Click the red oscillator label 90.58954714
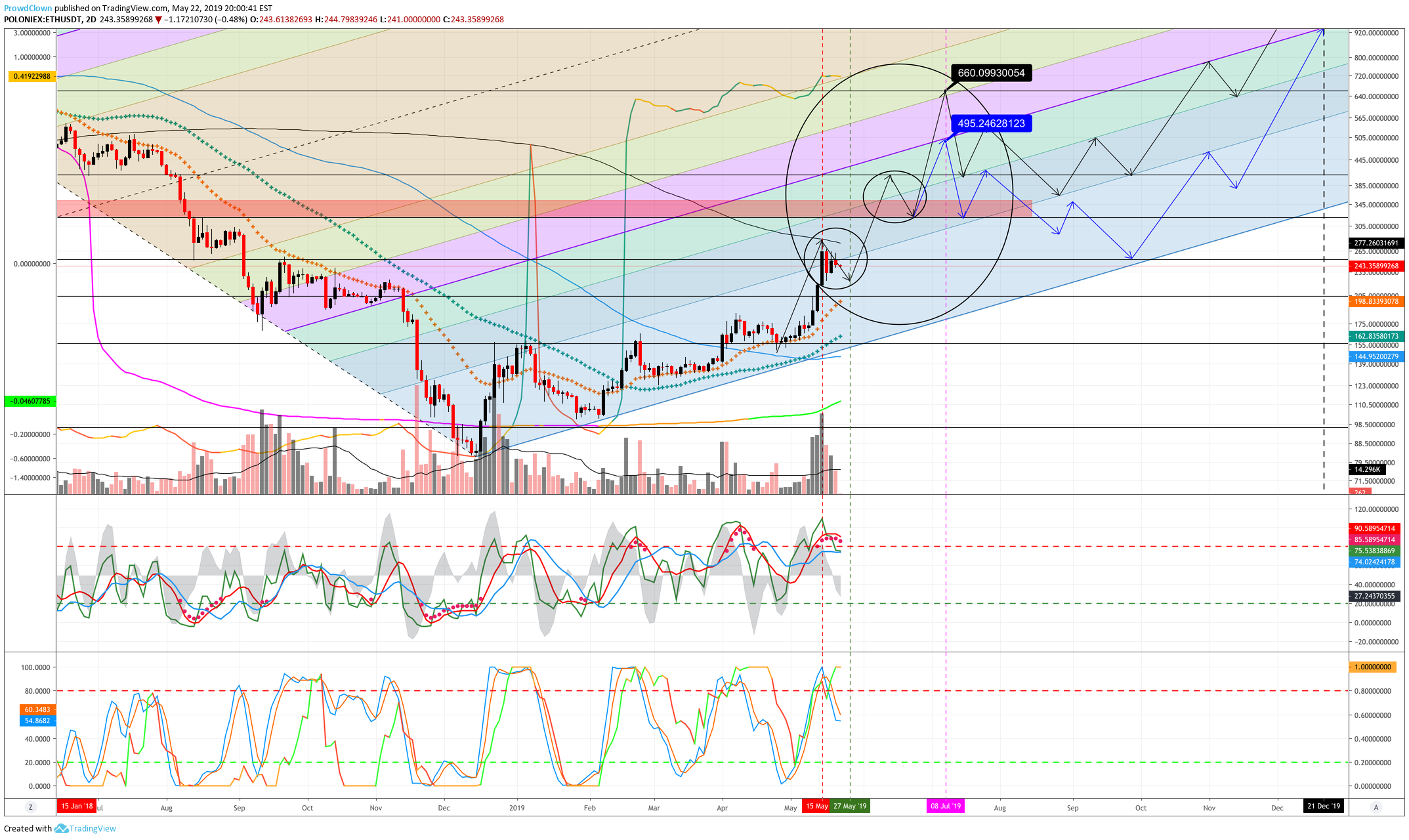This screenshot has width=1409, height=840. 1374,528
